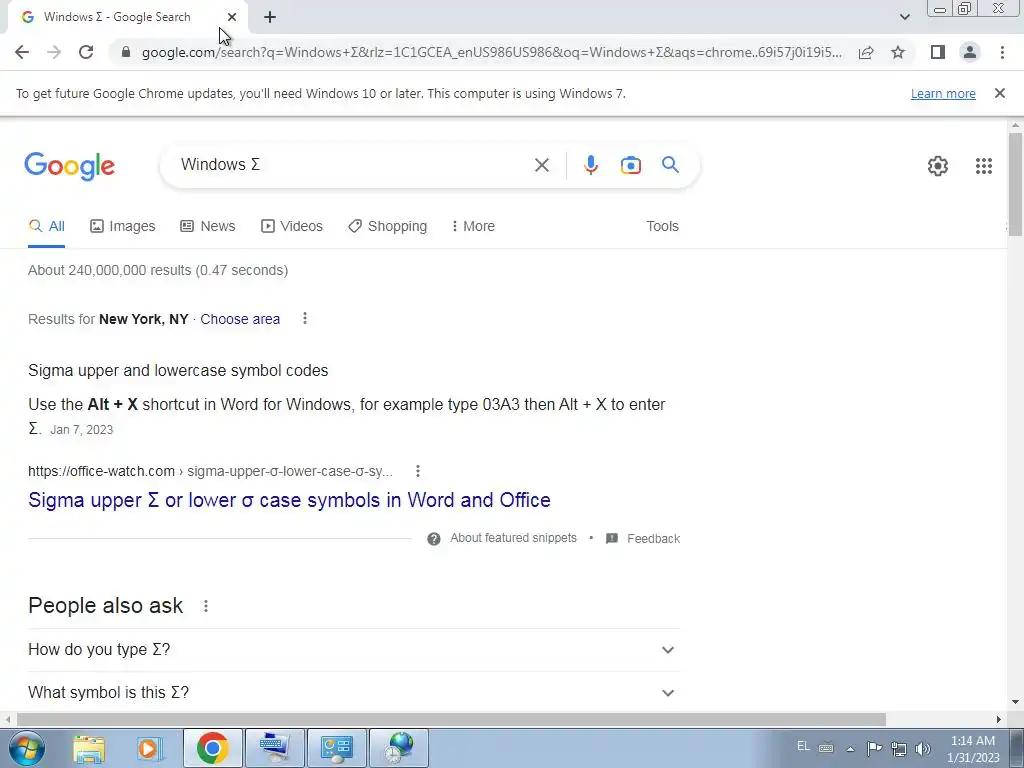Click the vertical scrollbar thumb

[x=1015, y=184]
